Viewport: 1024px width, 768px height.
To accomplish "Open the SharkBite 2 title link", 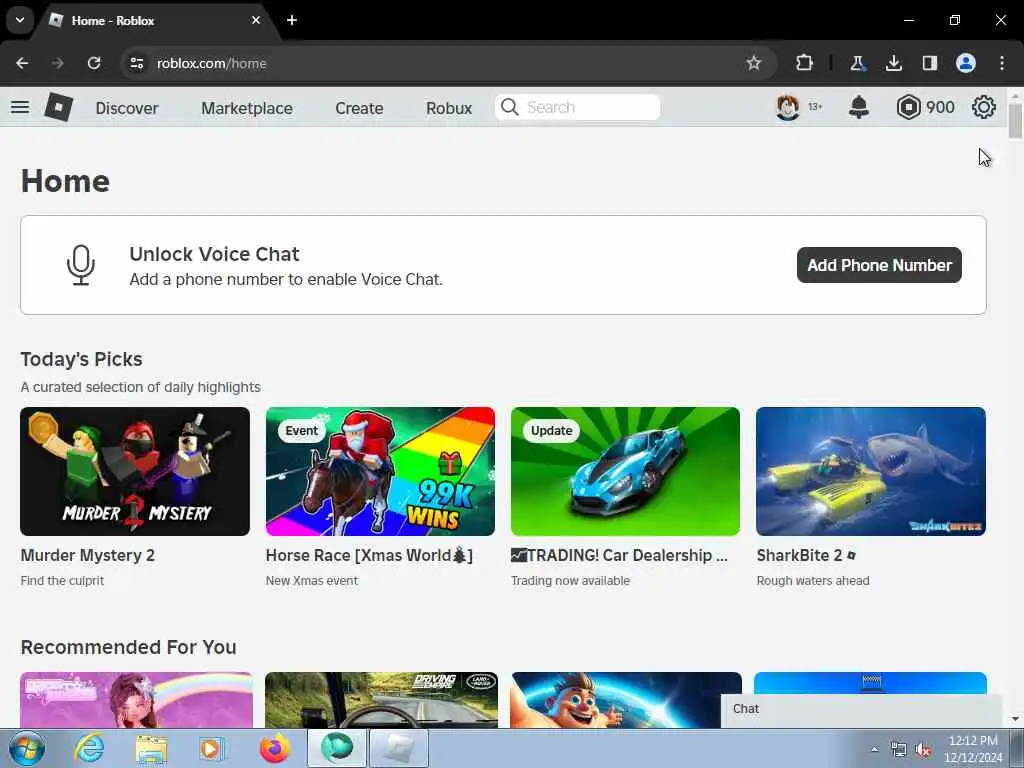I will 807,555.
